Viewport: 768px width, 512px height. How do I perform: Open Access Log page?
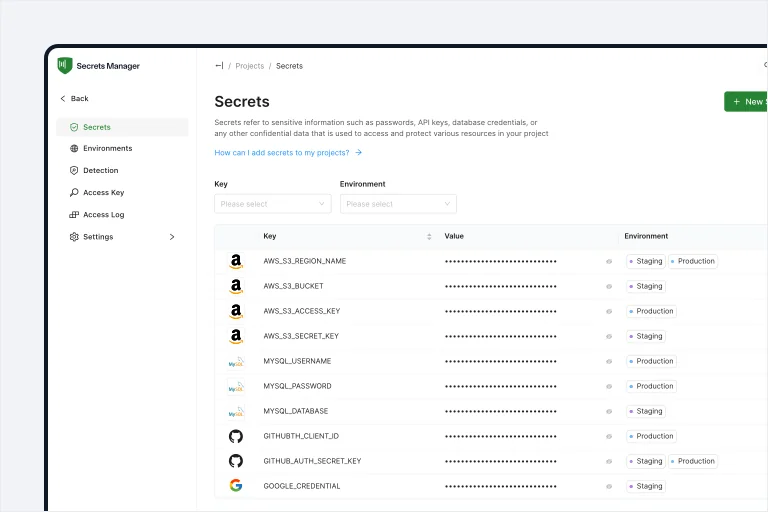pyautogui.click(x=122, y=215)
